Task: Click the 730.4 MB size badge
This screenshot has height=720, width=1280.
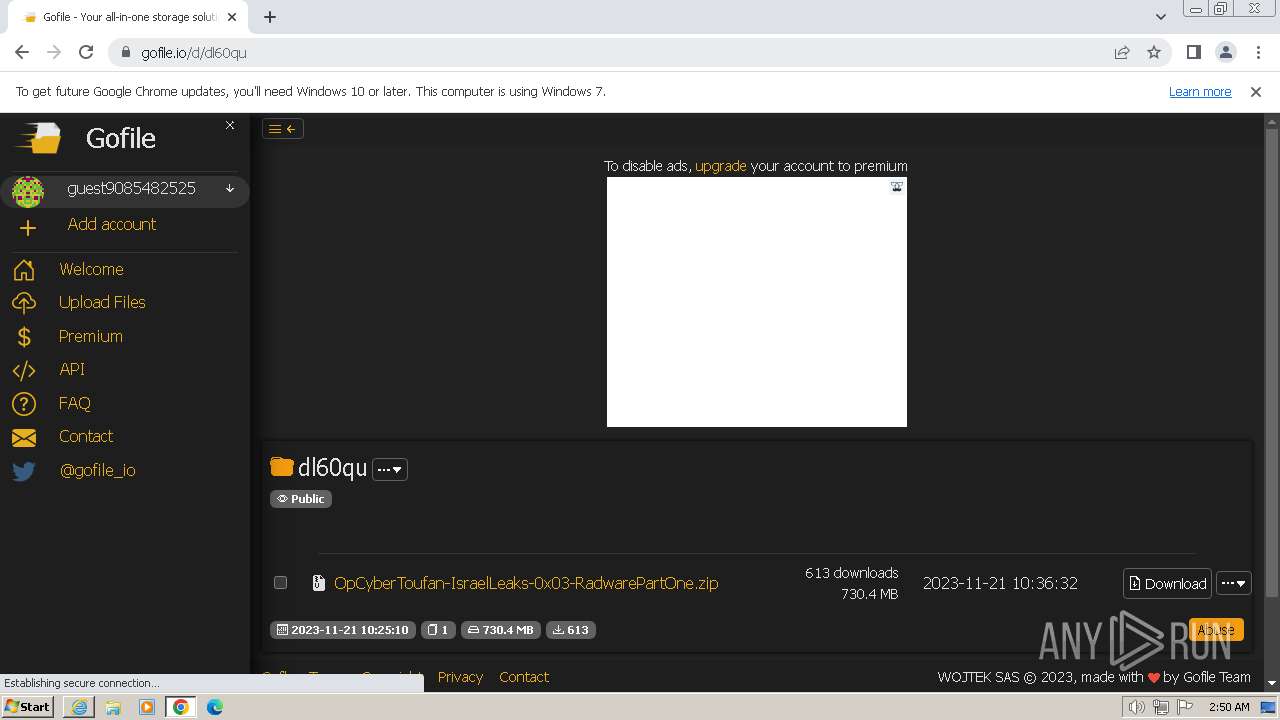Action: tap(501, 630)
